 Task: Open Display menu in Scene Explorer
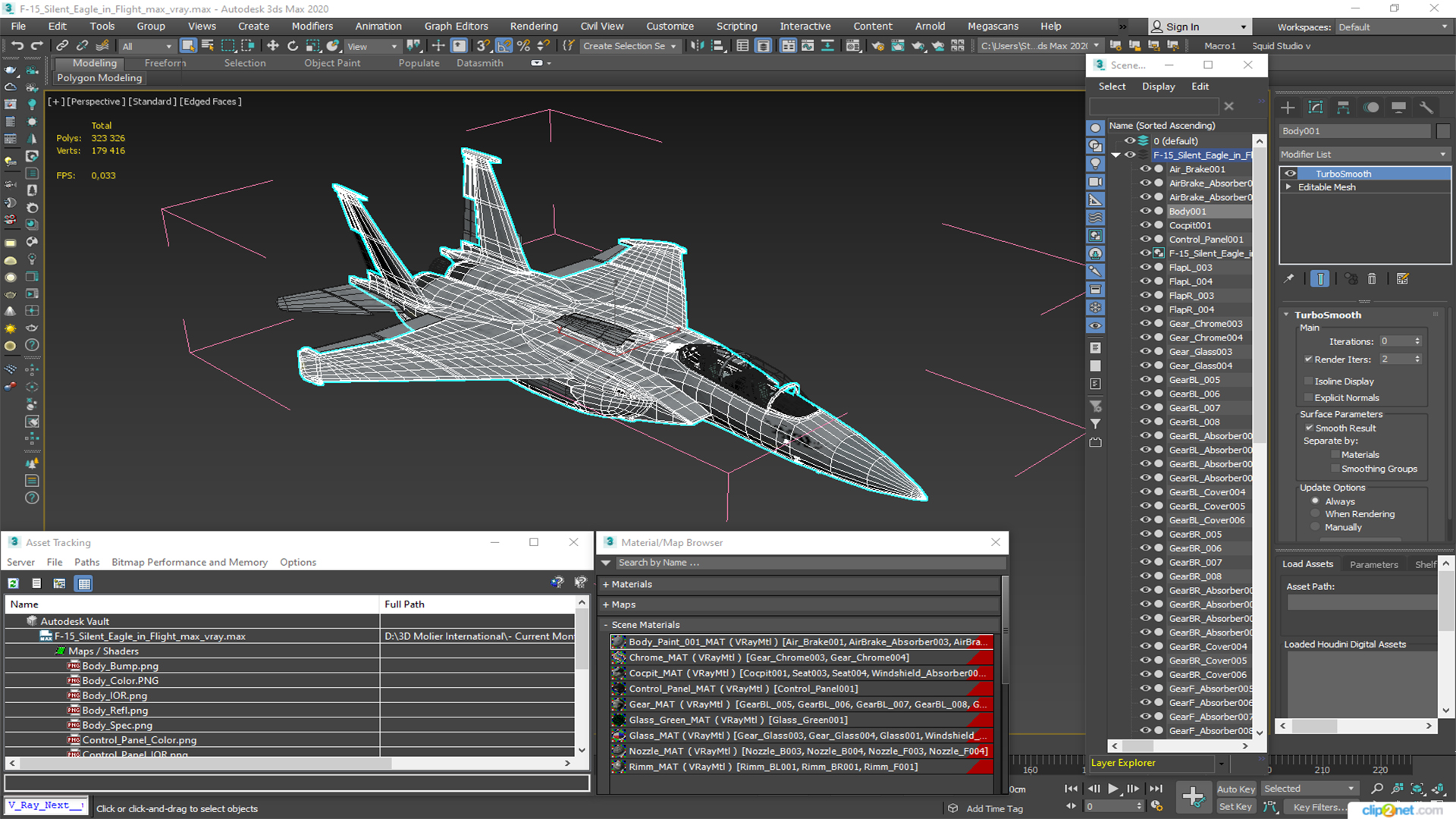click(x=1158, y=86)
